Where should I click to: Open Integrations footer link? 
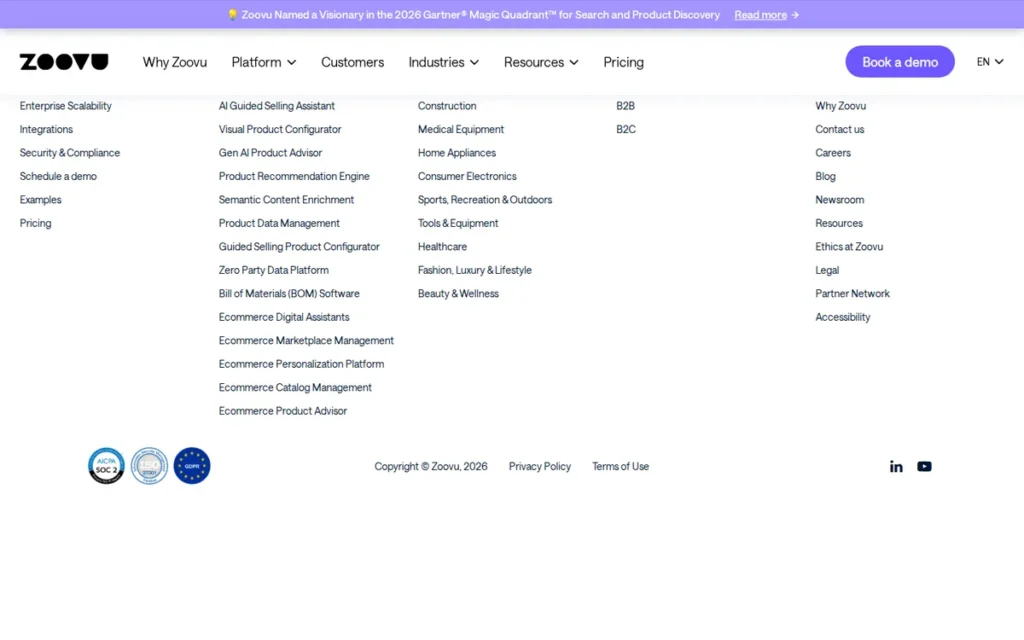[x=46, y=129]
